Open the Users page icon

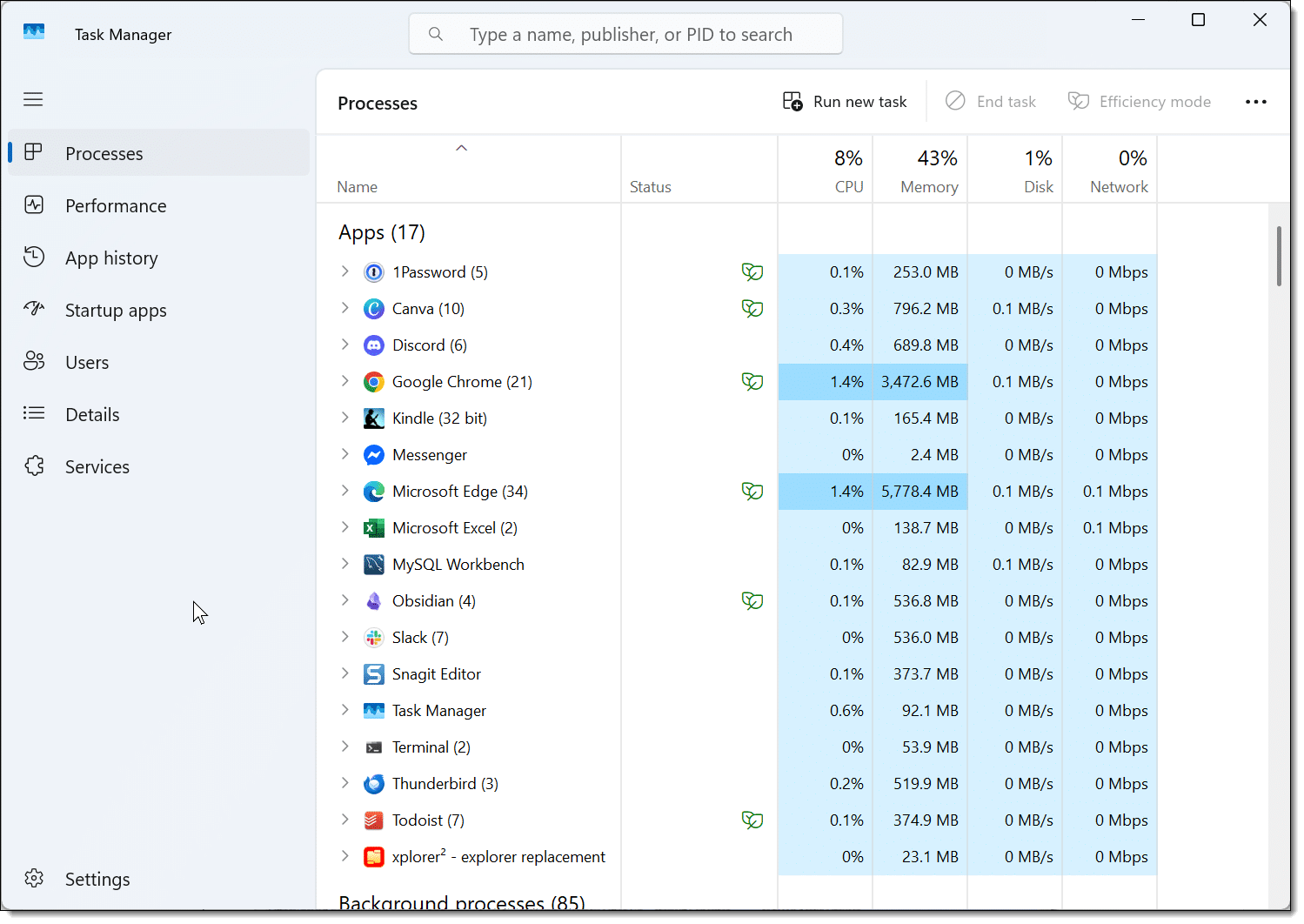pos(34,362)
